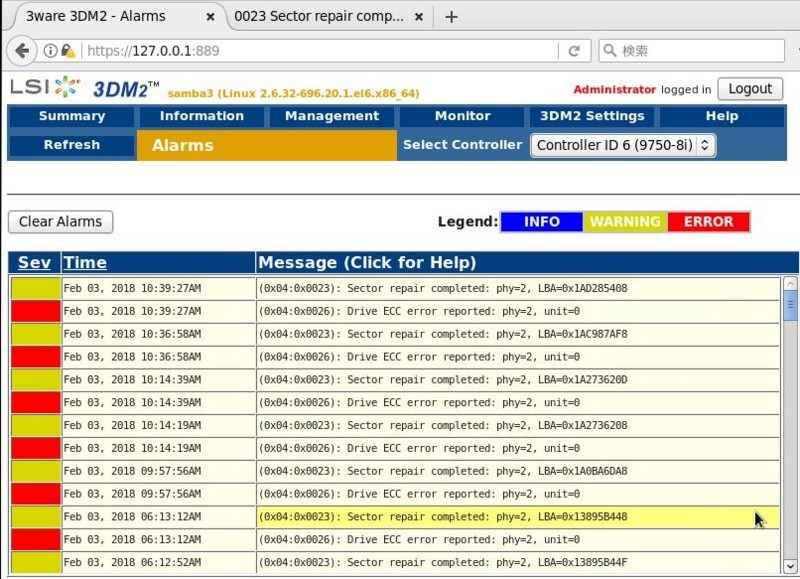This screenshot has height=579, width=800.
Task: Expand the Controller ID 6 dropdown
Action: (622, 145)
